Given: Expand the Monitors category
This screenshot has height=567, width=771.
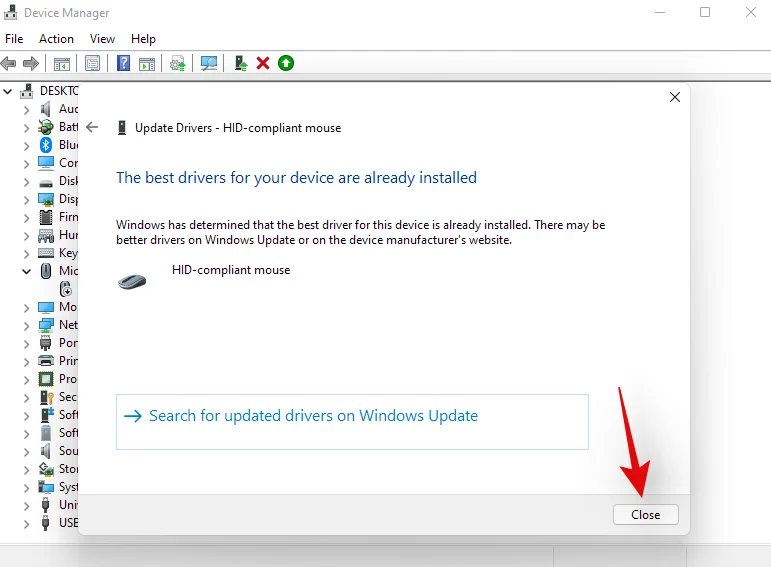Looking at the screenshot, I should point(27,308).
